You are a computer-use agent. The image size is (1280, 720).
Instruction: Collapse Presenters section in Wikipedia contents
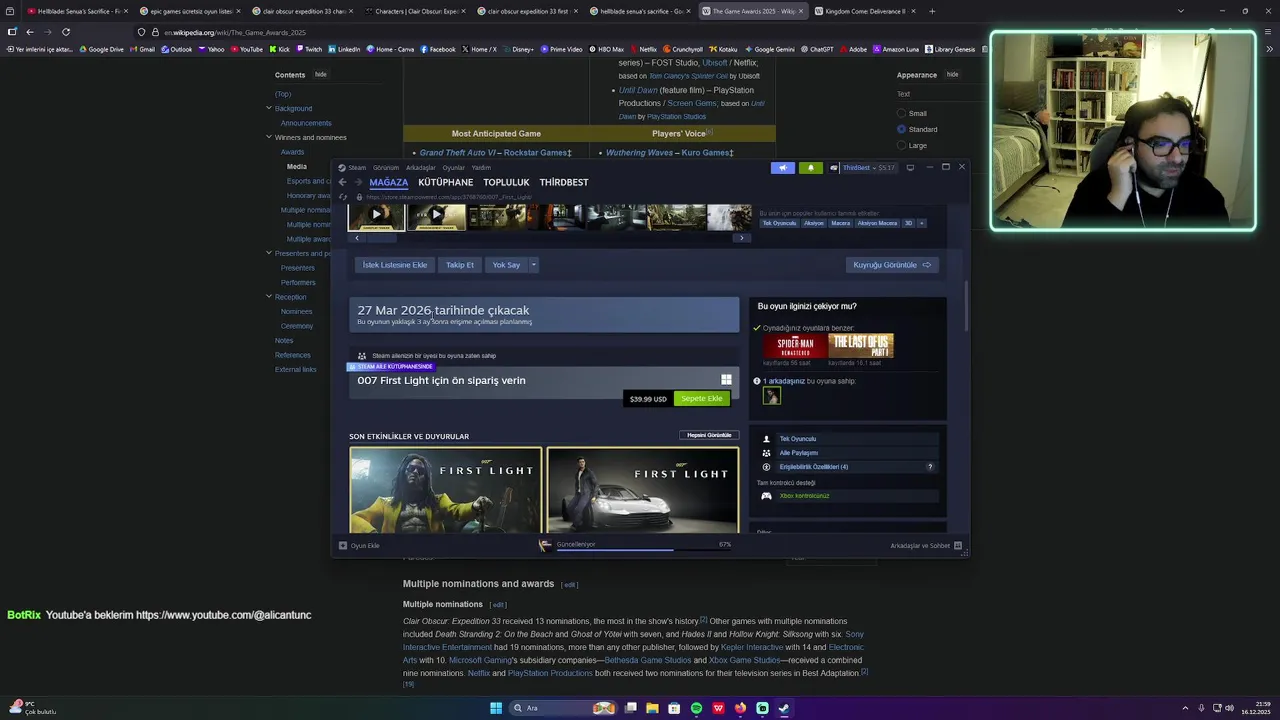(x=269, y=253)
